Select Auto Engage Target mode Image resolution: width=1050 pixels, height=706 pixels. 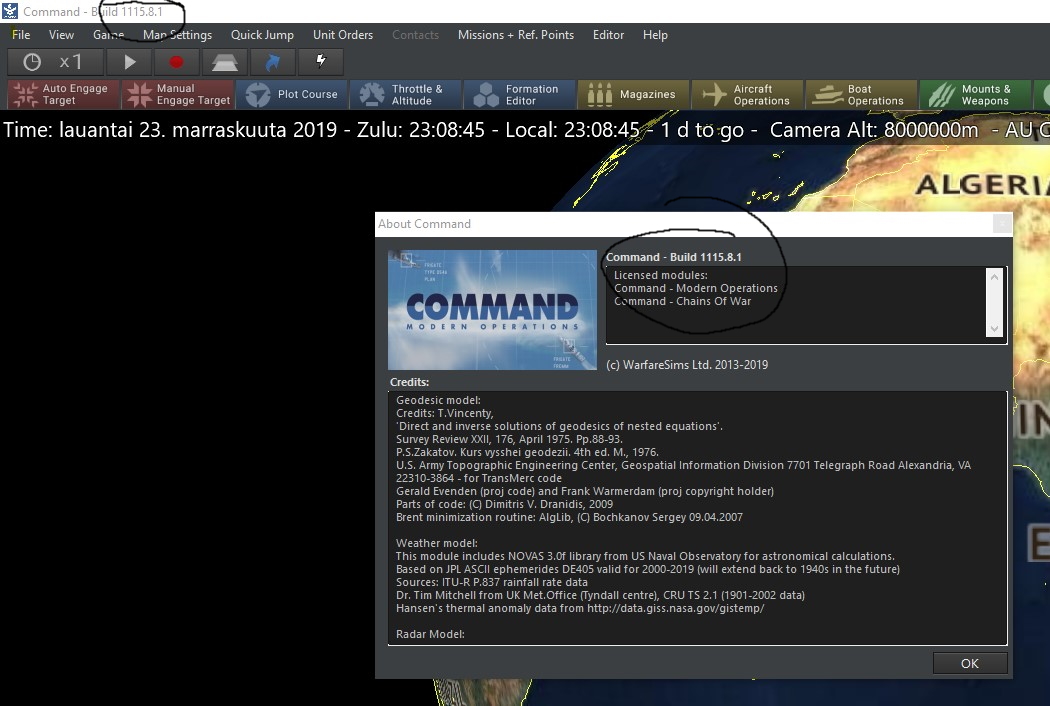point(62,94)
